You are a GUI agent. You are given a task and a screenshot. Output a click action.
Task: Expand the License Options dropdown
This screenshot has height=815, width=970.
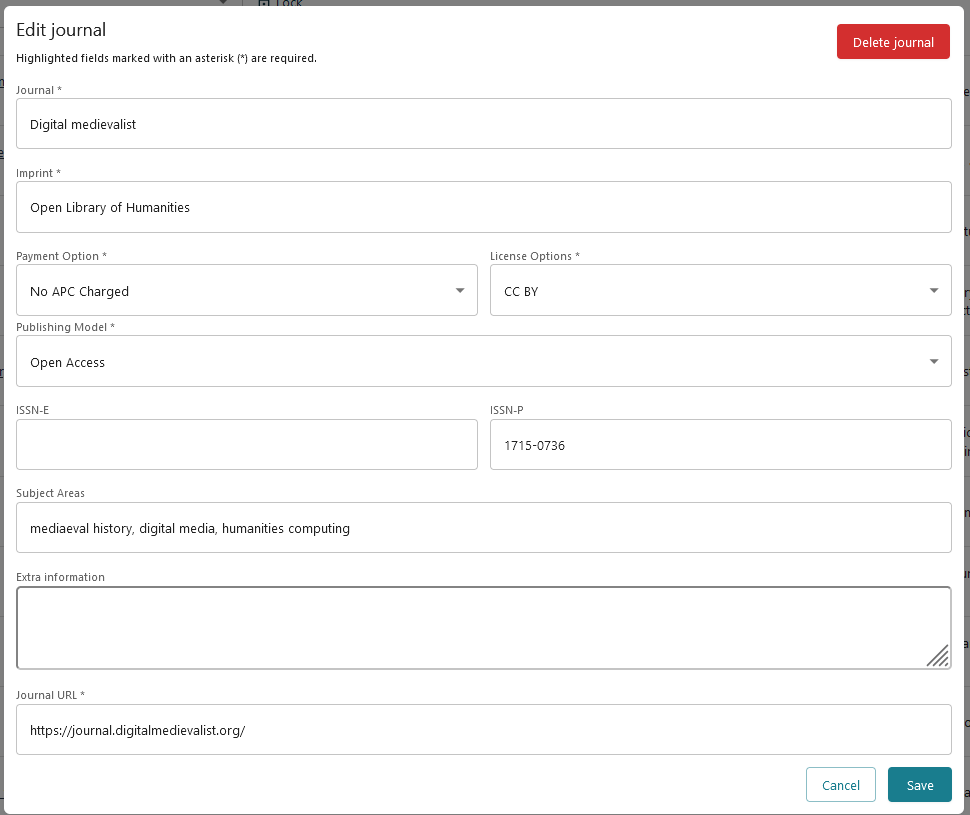point(720,290)
